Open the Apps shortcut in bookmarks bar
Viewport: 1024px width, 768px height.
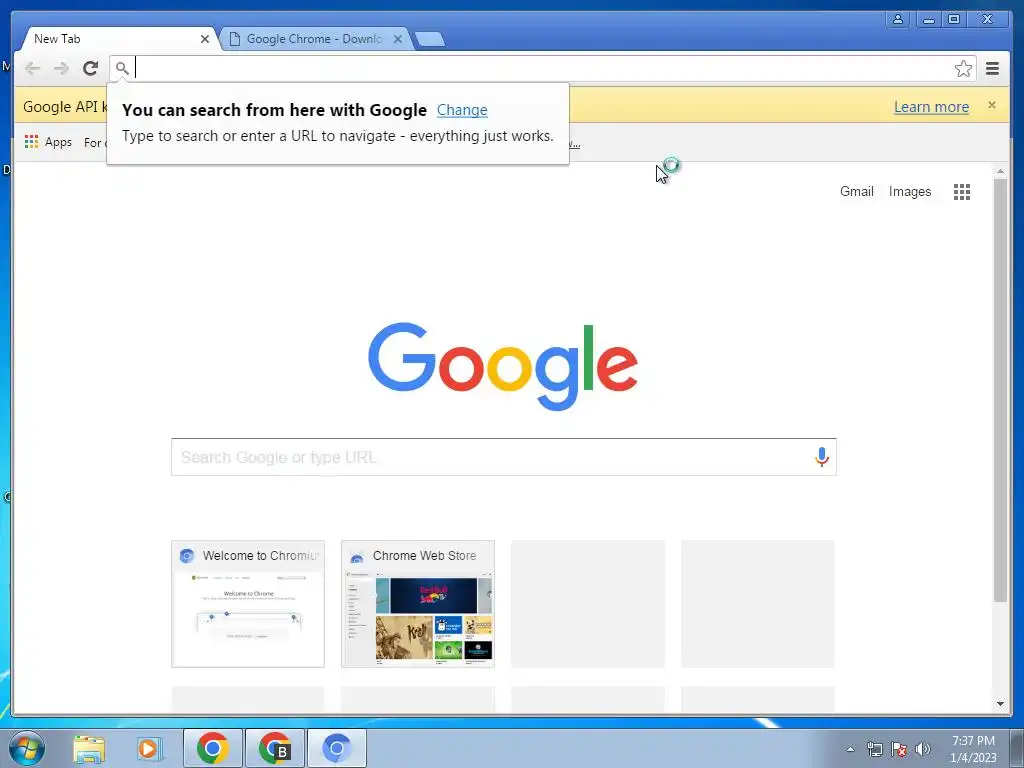pos(48,142)
